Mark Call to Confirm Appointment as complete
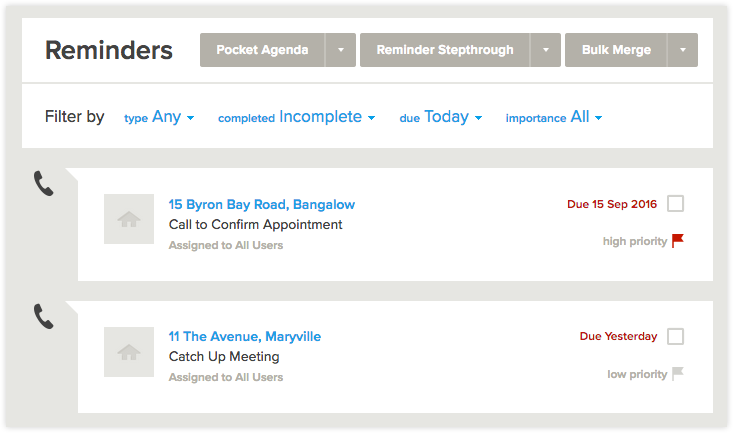Viewport: 733px width, 433px height. point(676,204)
